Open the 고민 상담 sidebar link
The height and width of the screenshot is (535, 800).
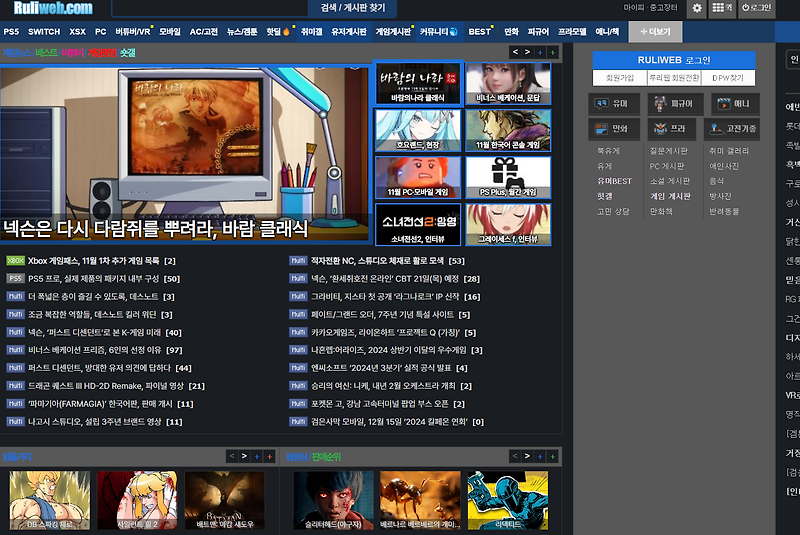613,211
